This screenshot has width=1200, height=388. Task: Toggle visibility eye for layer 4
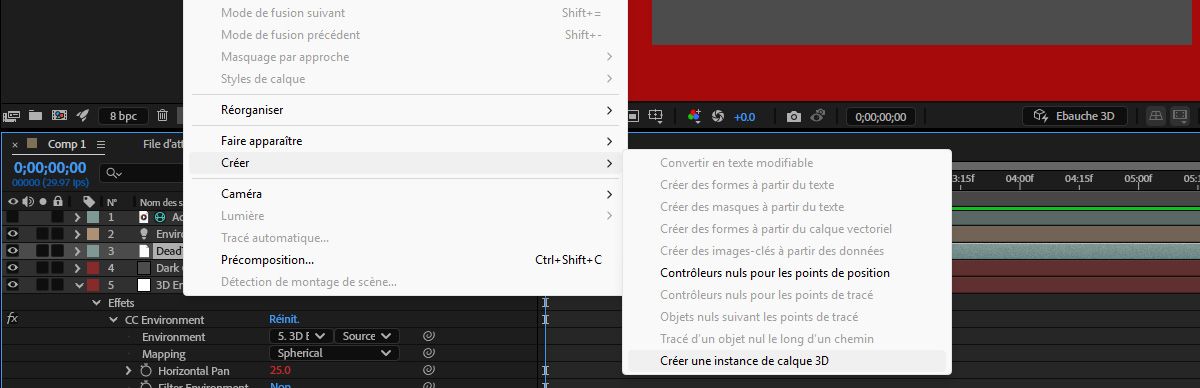(13, 267)
